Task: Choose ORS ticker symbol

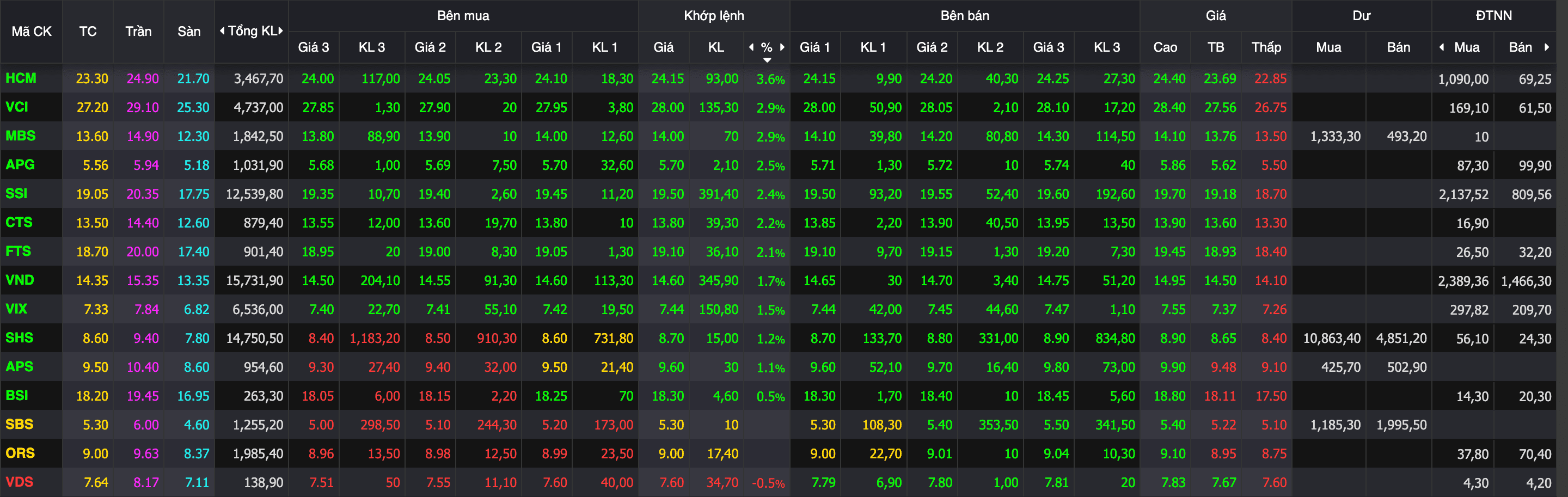Action: point(20,453)
